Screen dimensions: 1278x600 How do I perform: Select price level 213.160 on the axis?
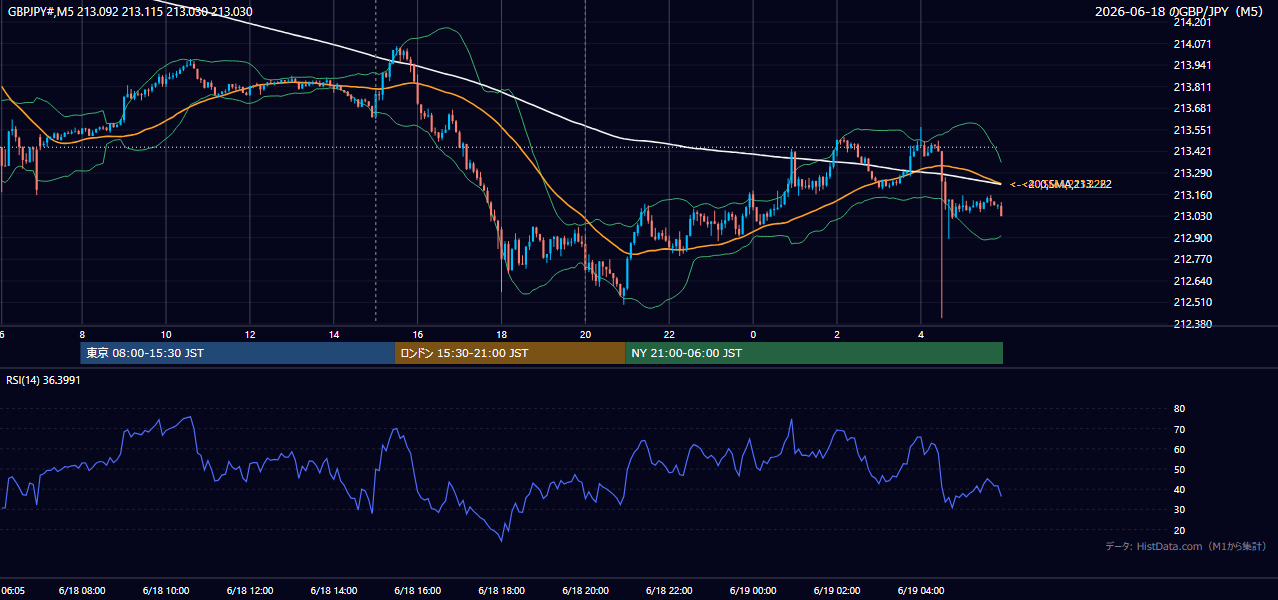coord(1192,195)
